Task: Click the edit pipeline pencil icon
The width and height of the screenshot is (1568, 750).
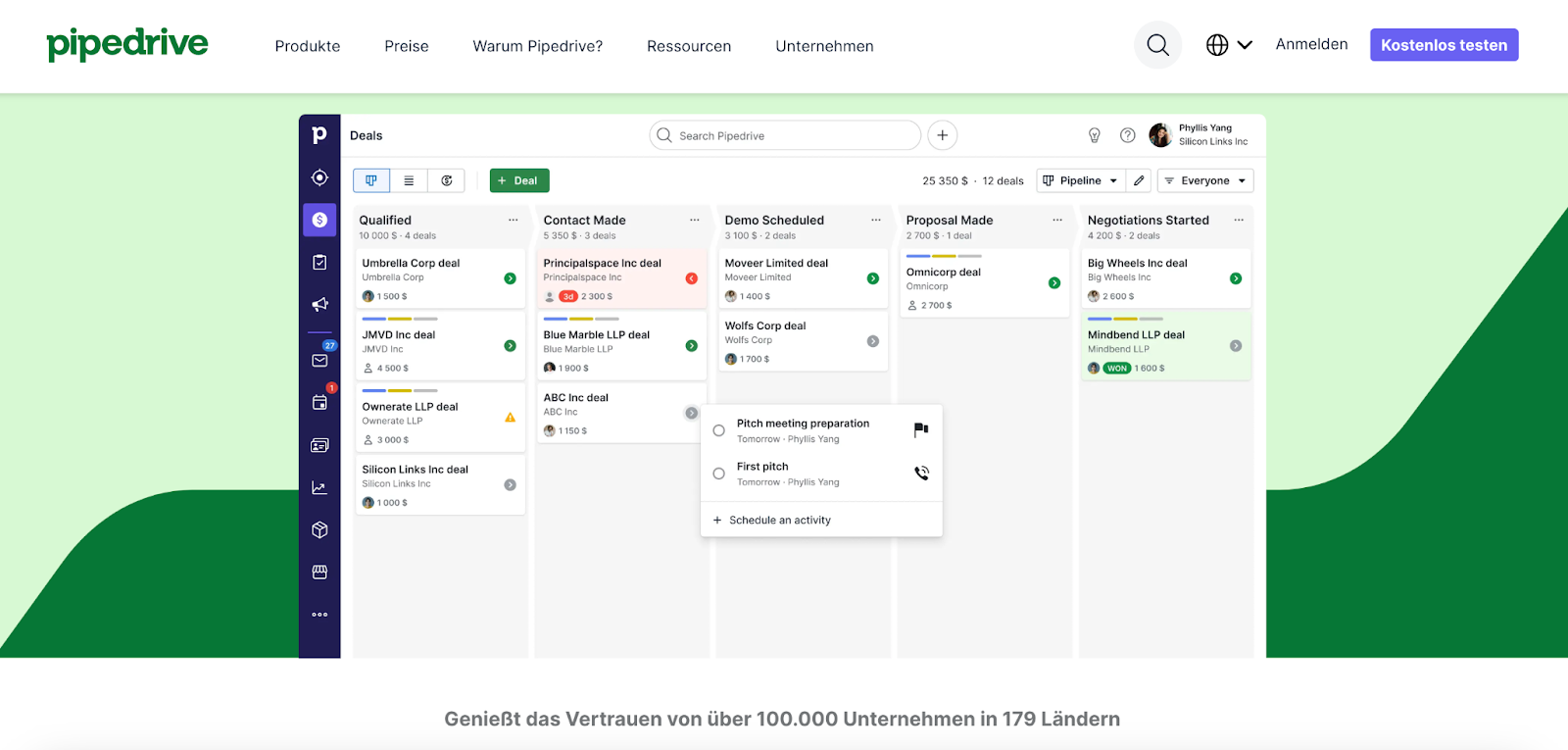Action: click(1139, 180)
